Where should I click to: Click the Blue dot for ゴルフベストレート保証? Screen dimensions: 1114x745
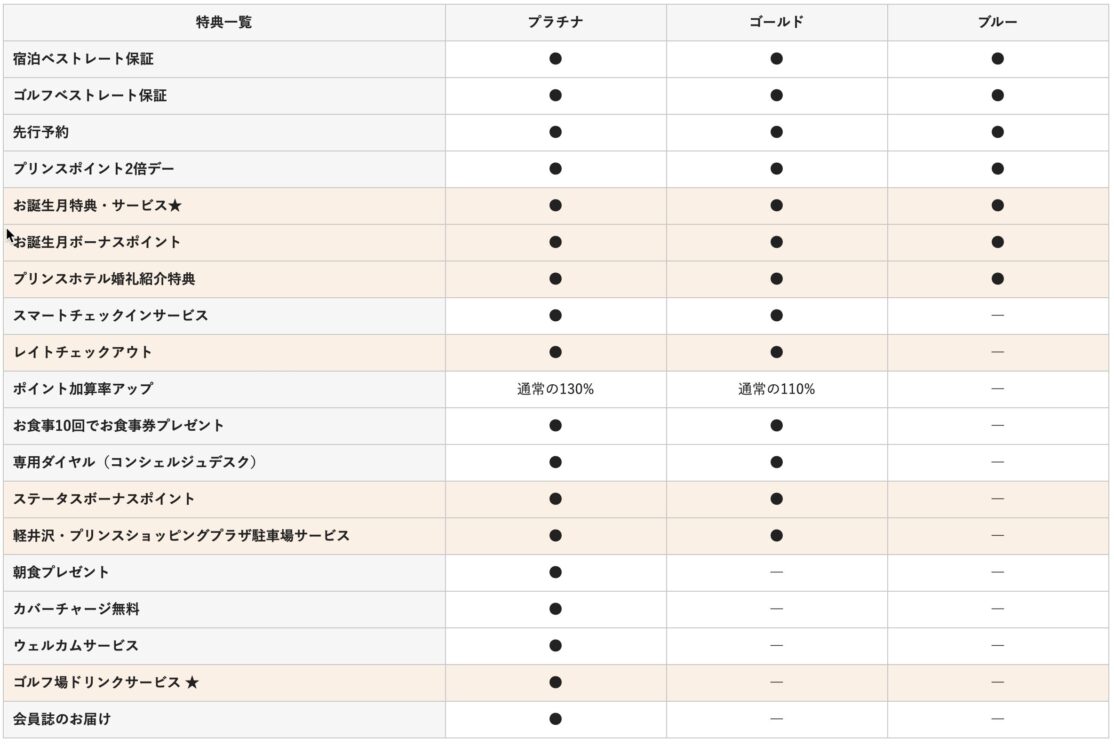click(997, 96)
